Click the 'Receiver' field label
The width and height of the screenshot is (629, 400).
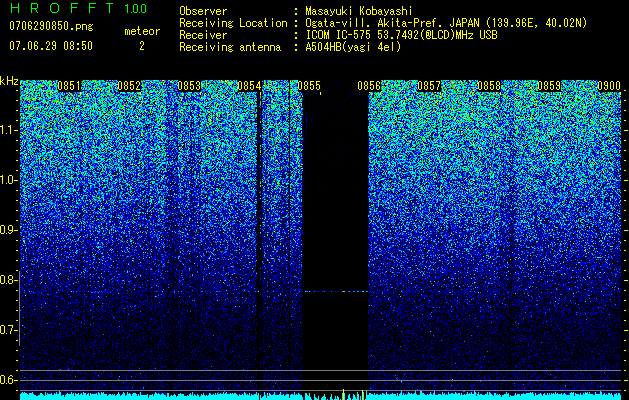(203, 35)
